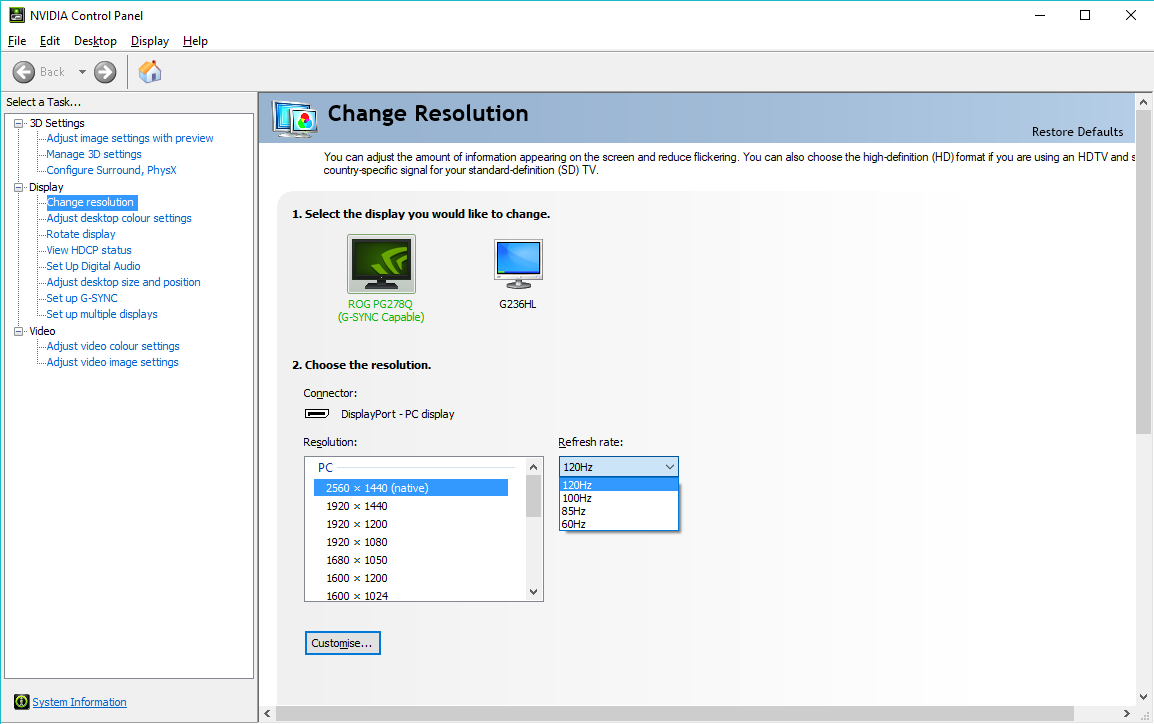Open Adjust video colour settings

pyautogui.click(x=113, y=347)
